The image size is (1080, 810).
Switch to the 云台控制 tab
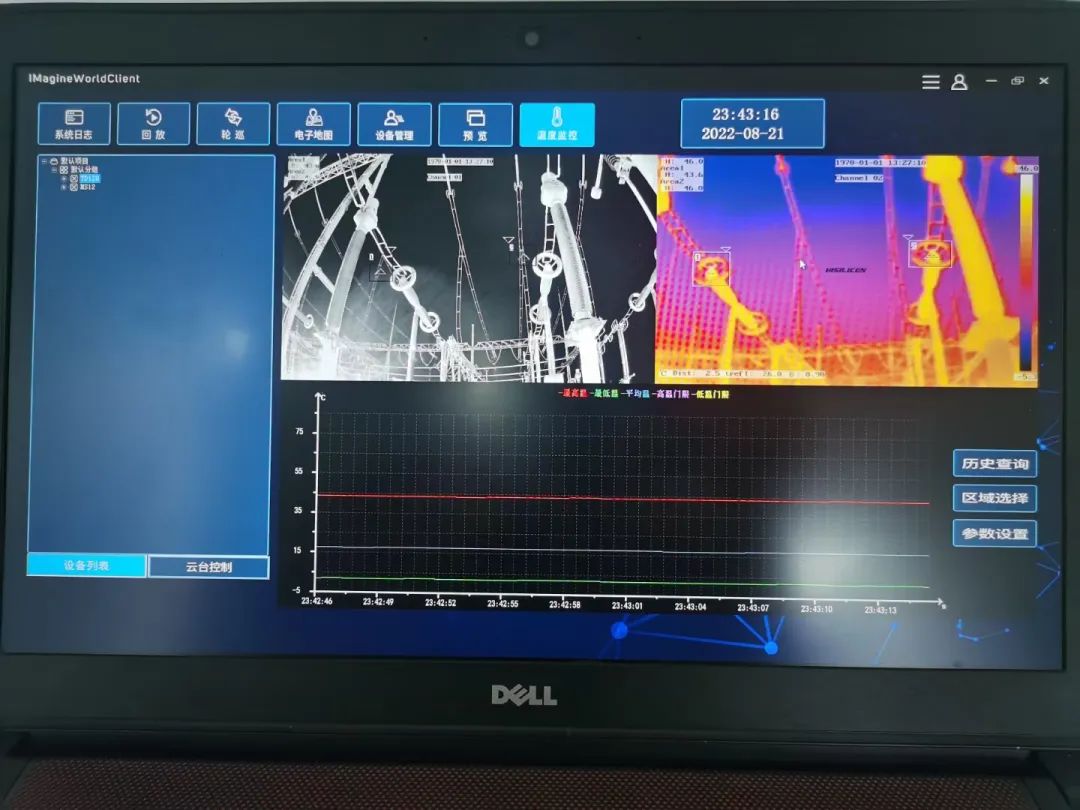pos(208,567)
